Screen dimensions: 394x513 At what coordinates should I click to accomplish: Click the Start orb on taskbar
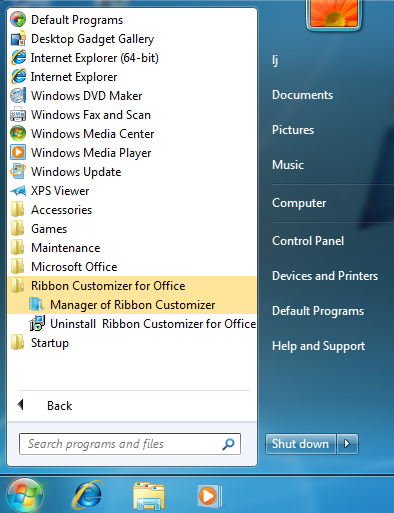click(x=25, y=495)
